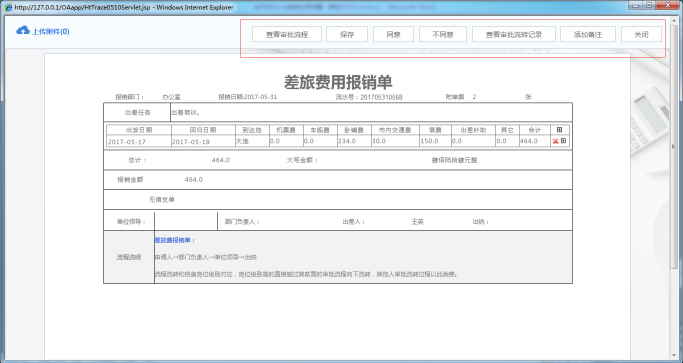Click departure date cell 2017-05-17
The width and height of the screenshot is (683, 363).
139,141
